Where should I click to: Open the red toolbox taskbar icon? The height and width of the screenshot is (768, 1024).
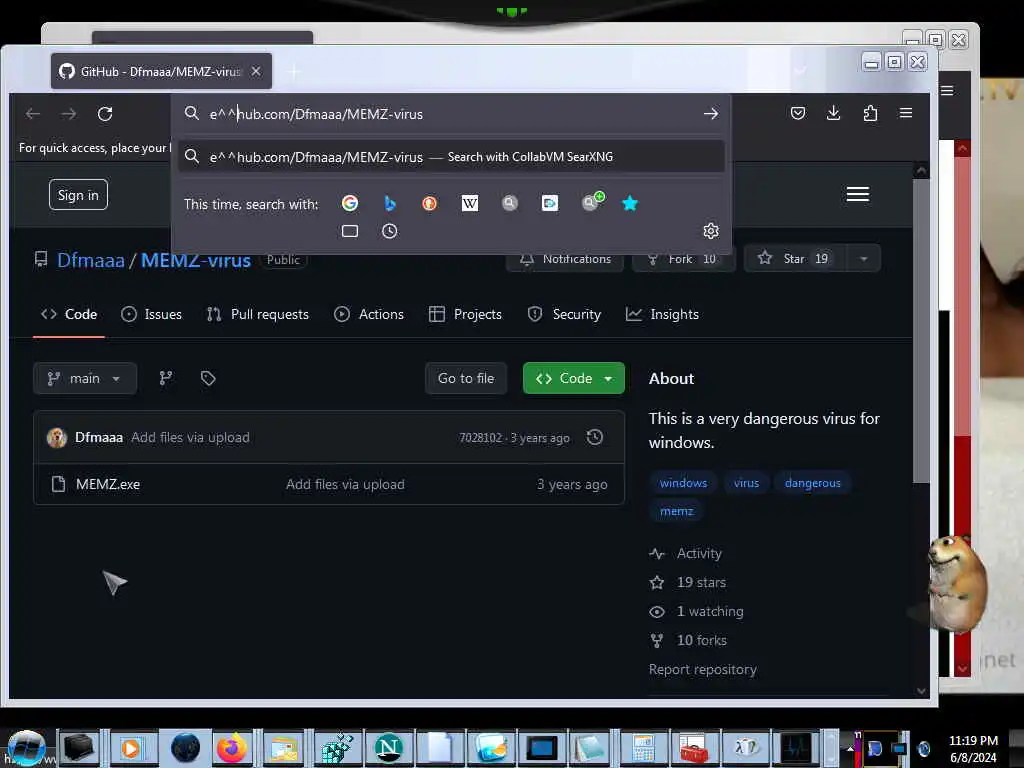pyautogui.click(x=693, y=748)
